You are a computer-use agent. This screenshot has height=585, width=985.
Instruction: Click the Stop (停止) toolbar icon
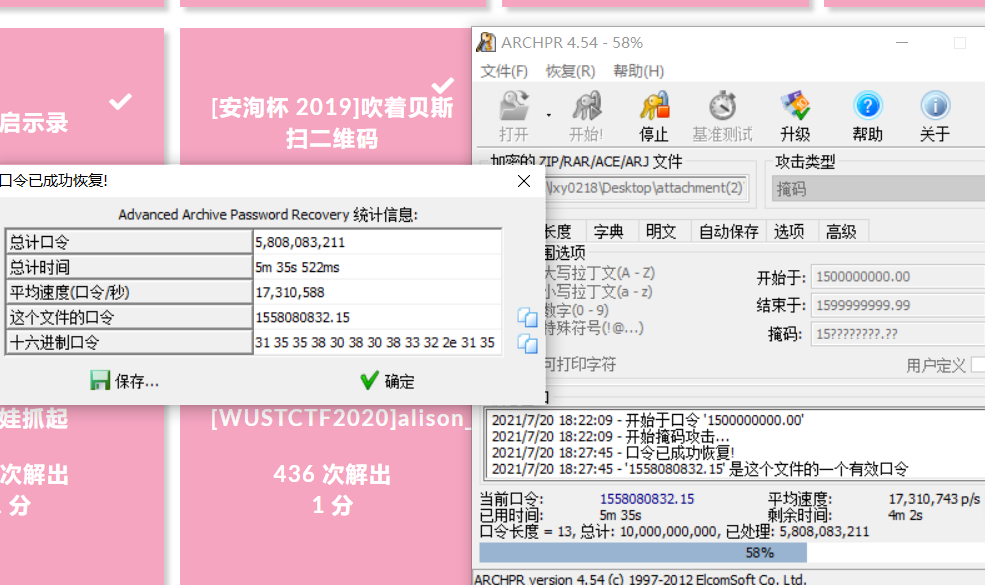click(x=654, y=115)
